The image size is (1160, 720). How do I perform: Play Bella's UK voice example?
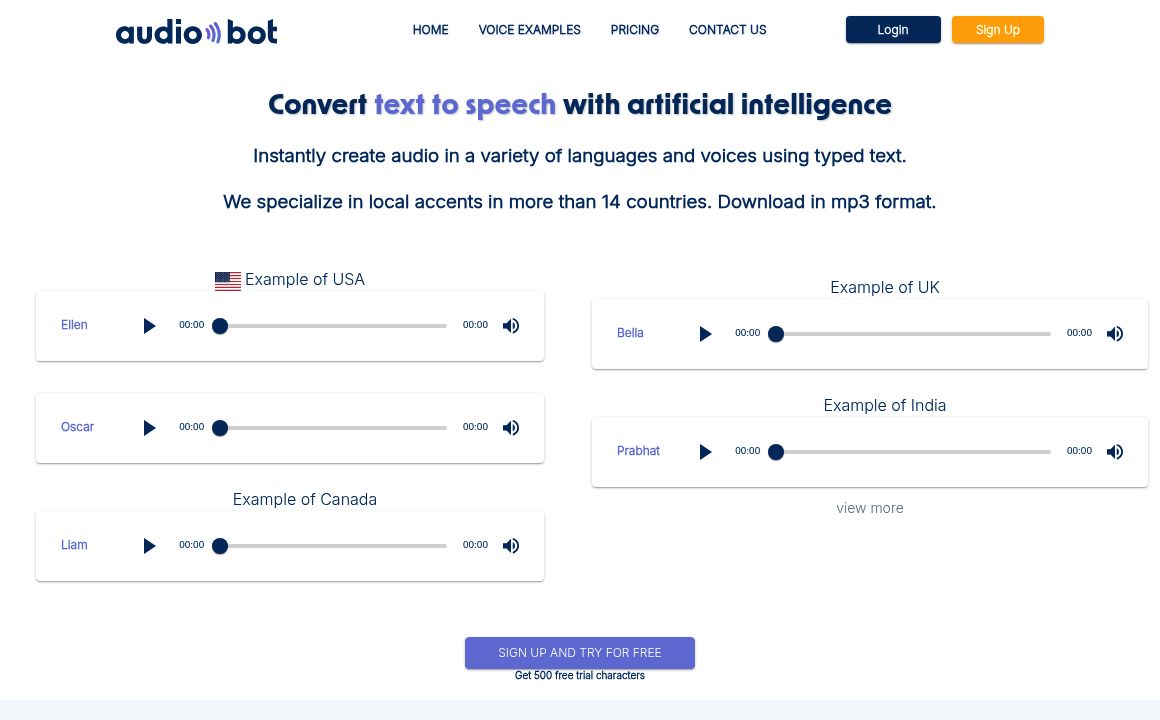tap(705, 333)
